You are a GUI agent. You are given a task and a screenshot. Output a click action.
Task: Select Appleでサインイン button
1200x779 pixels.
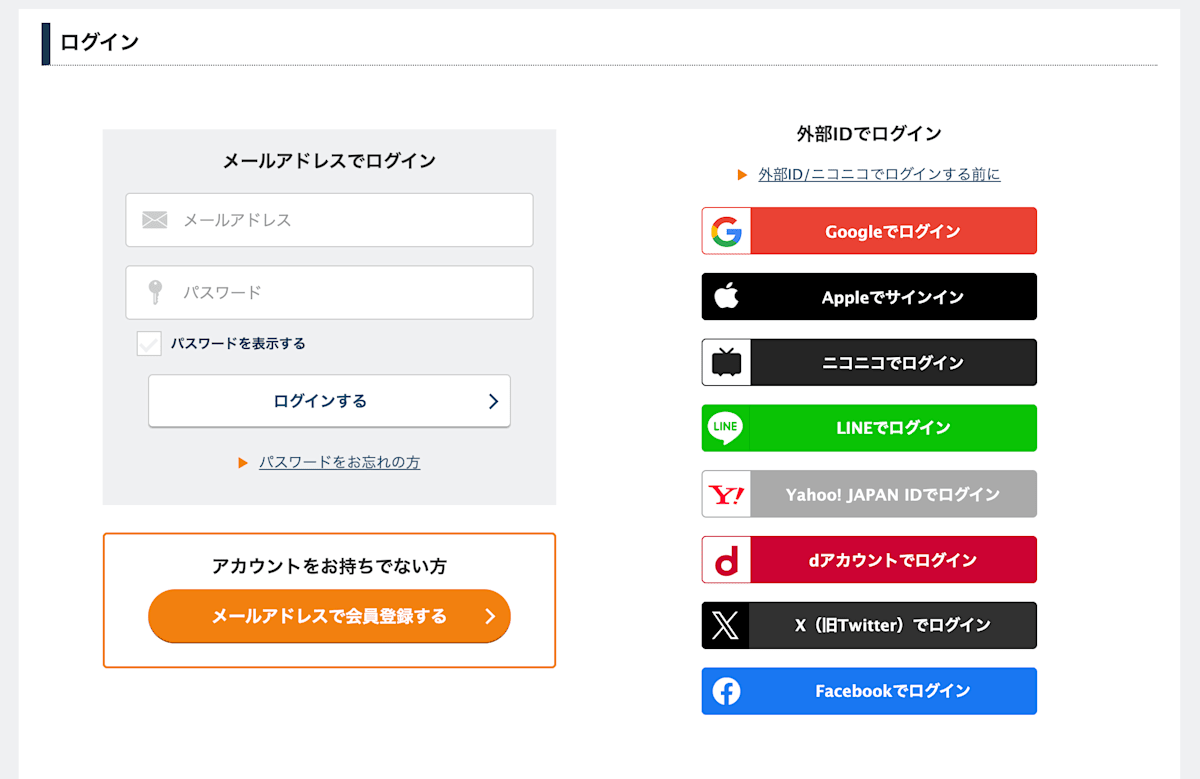[869, 297]
